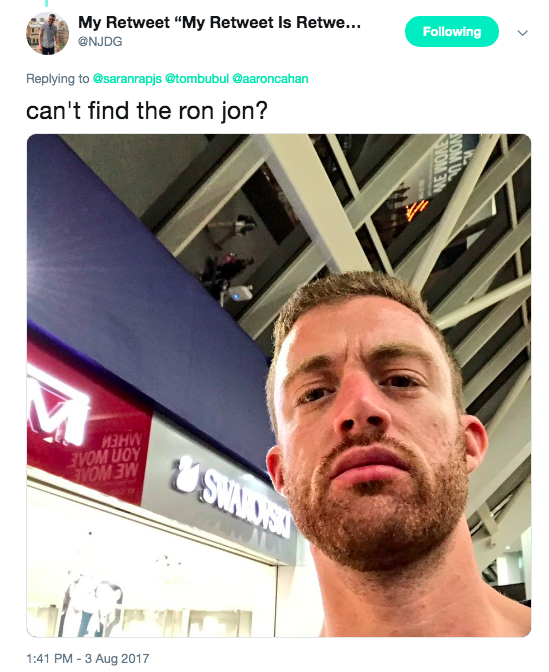This screenshot has height=672, width=549.
Task: Click the Swarovski store sign in the photo
Action: pos(245,504)
